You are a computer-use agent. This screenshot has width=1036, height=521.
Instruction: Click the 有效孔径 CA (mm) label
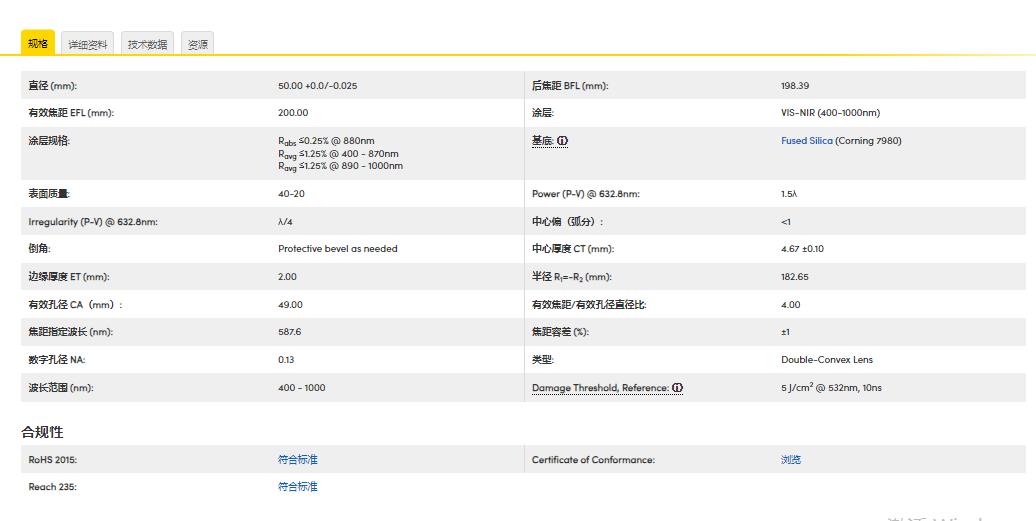75,305
